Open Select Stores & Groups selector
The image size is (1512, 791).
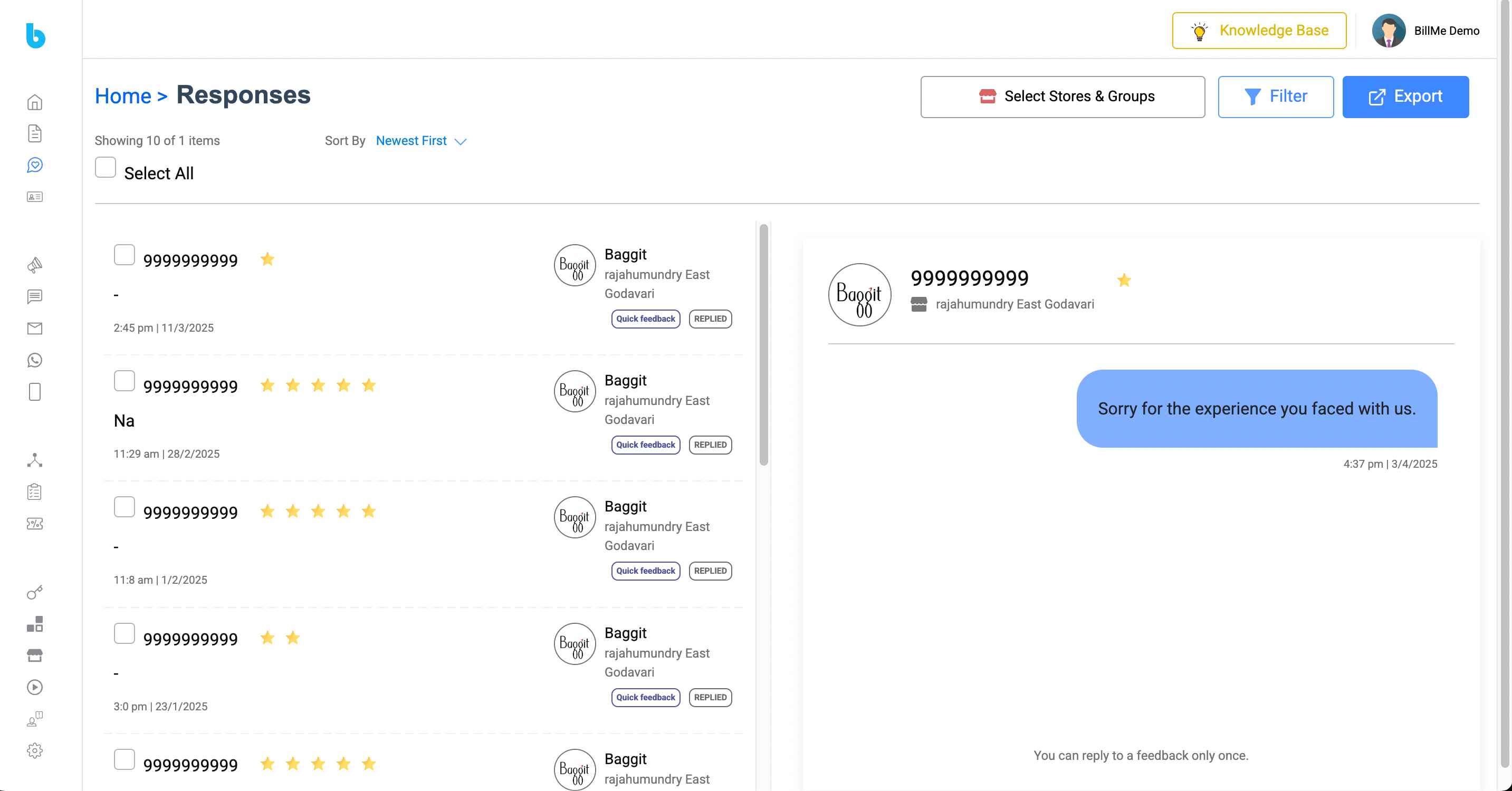pyautogui.click(x=1062, y=96)
